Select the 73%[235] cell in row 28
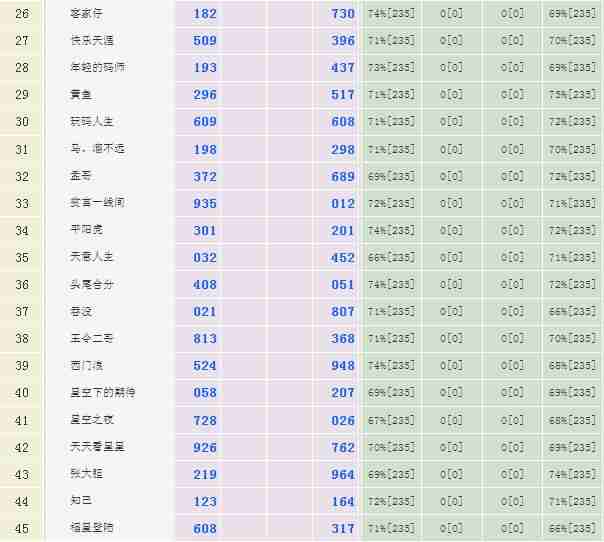 click(391, 68)
